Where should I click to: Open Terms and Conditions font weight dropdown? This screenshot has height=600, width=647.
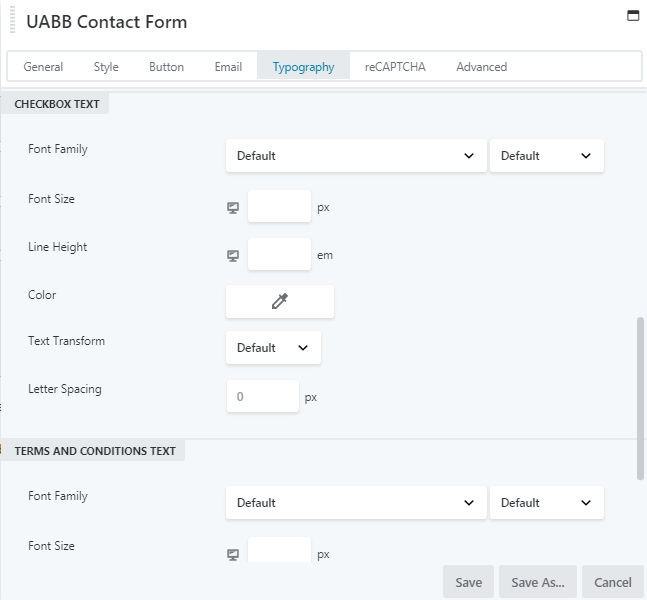coord(546,503)
